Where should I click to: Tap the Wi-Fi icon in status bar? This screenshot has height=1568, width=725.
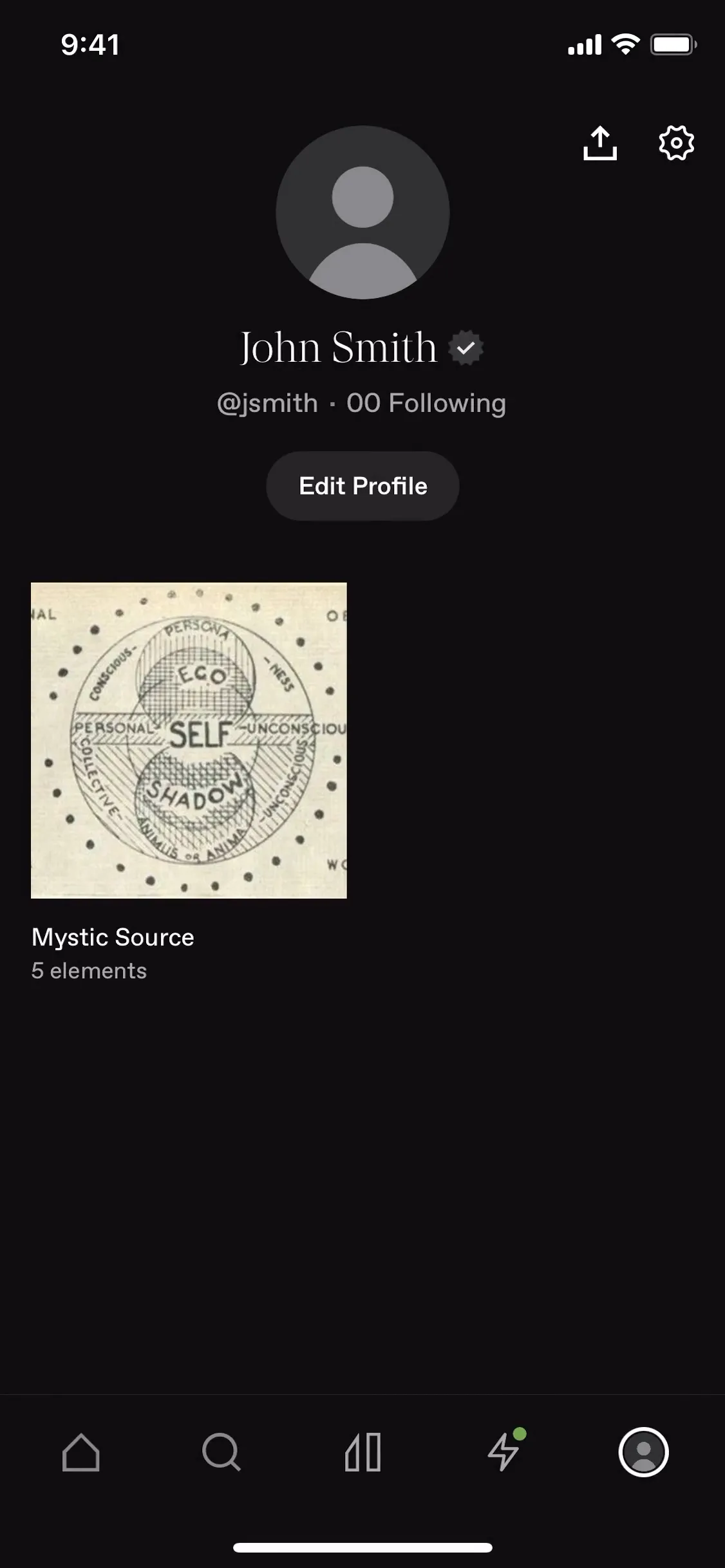pos(625,44)
